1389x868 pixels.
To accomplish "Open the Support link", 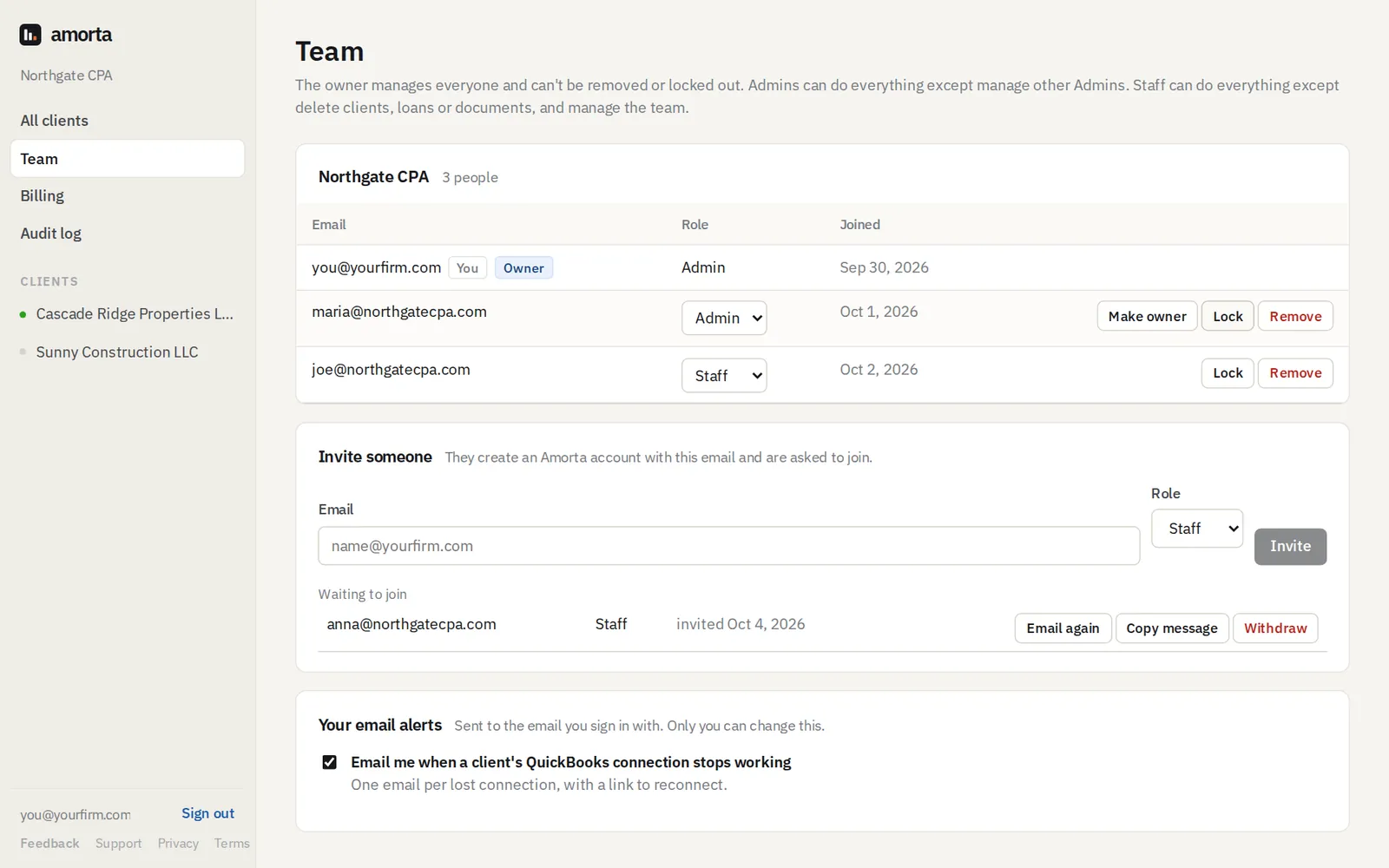I will [118, 844].
